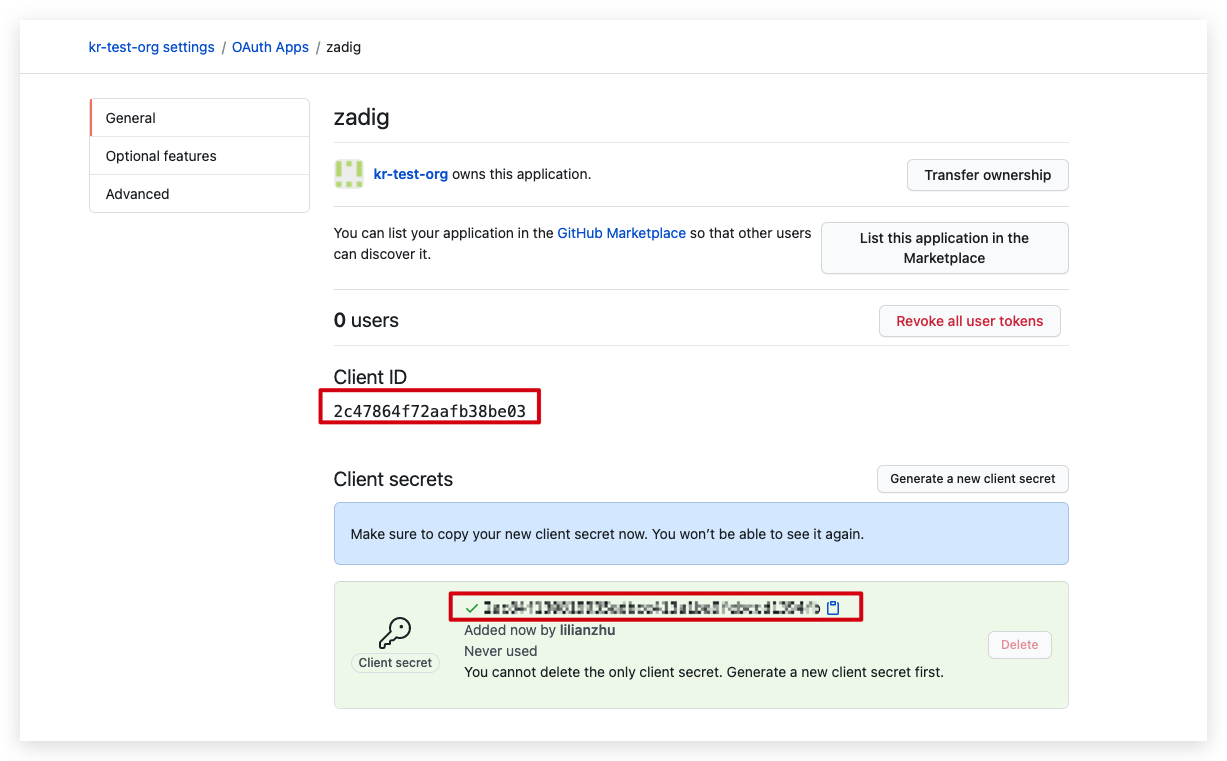1227x761 pixels.
Task: Click List this application in the Marketplace
Action: (943, 247)
